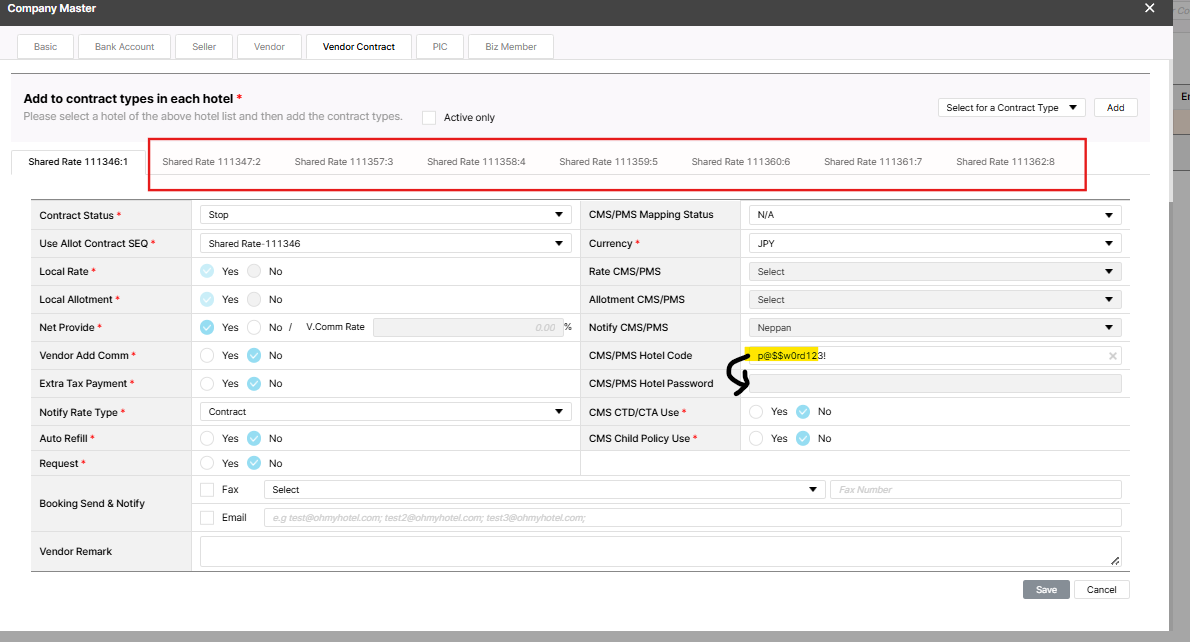Image resolution: width=1190 pixels, height=642 pixels.
Task: Set Auto Refill to Yes
Action: (207, 439)
